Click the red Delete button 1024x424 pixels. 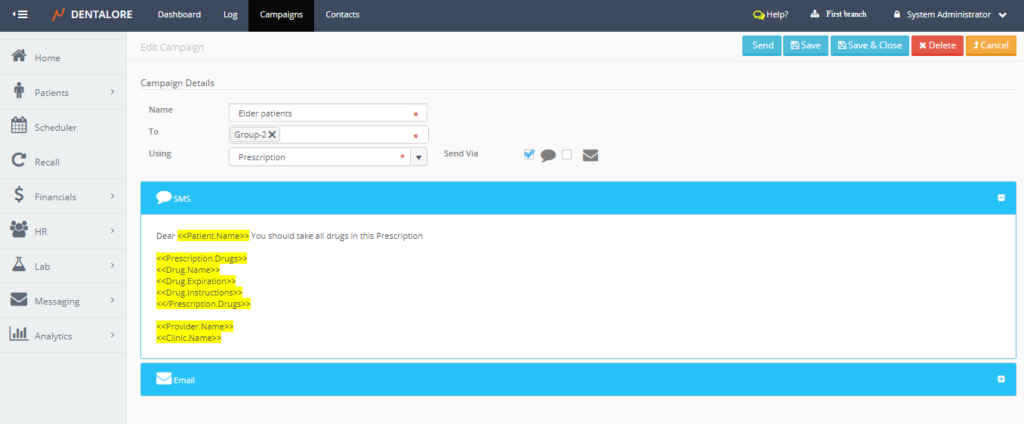pos(936,45)
